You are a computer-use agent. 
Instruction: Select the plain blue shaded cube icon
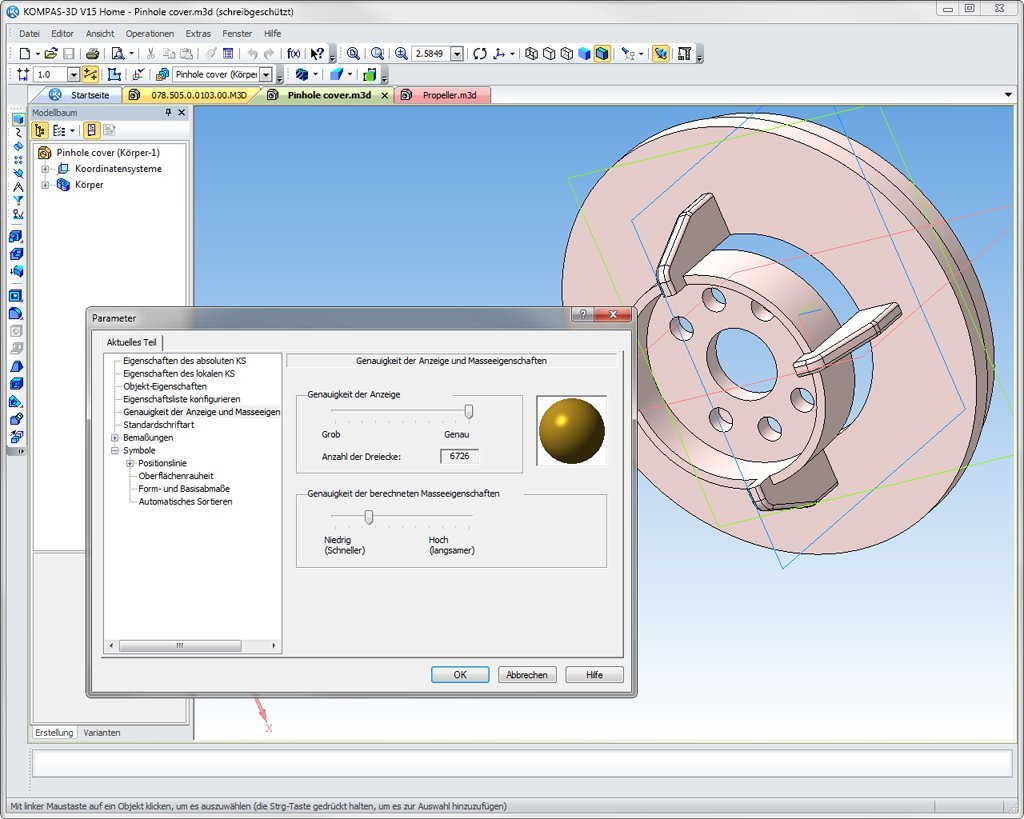click(584, 54)
